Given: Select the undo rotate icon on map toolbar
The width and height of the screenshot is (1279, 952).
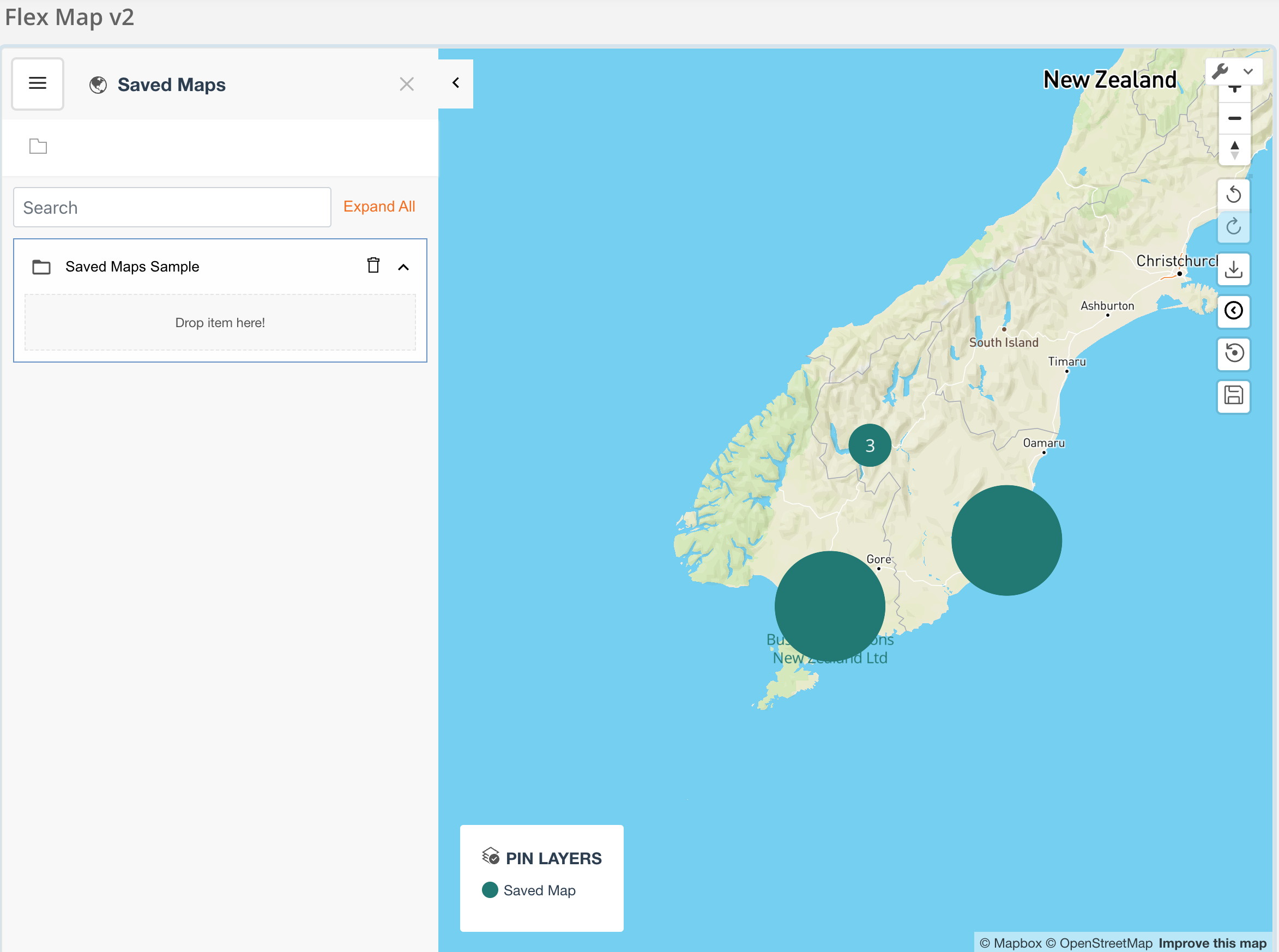Looking at the screenshot, I should 1234,195.
